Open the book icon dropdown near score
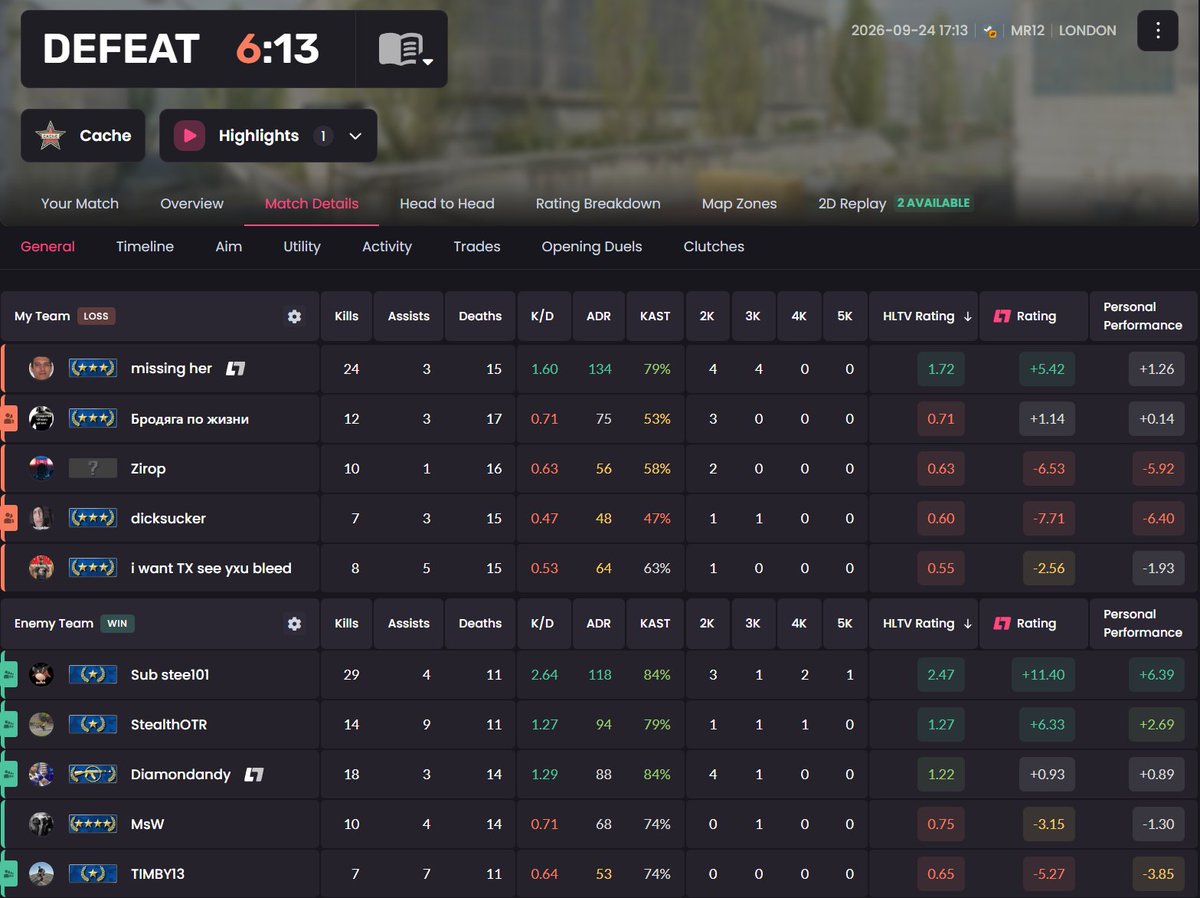1200x898 pixels. [403, 49]
